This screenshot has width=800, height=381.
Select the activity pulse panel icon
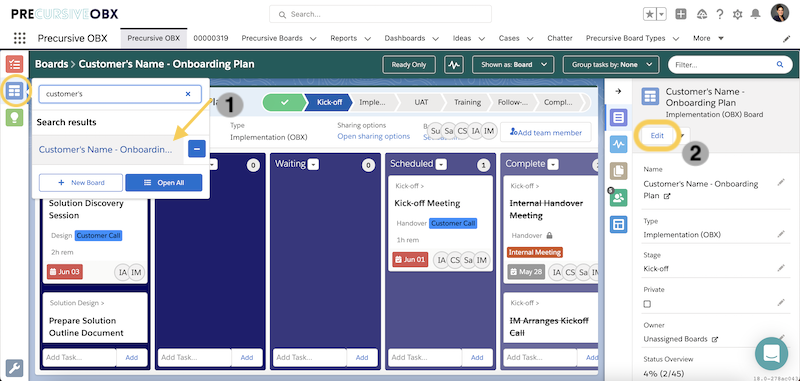click(618, 144)
